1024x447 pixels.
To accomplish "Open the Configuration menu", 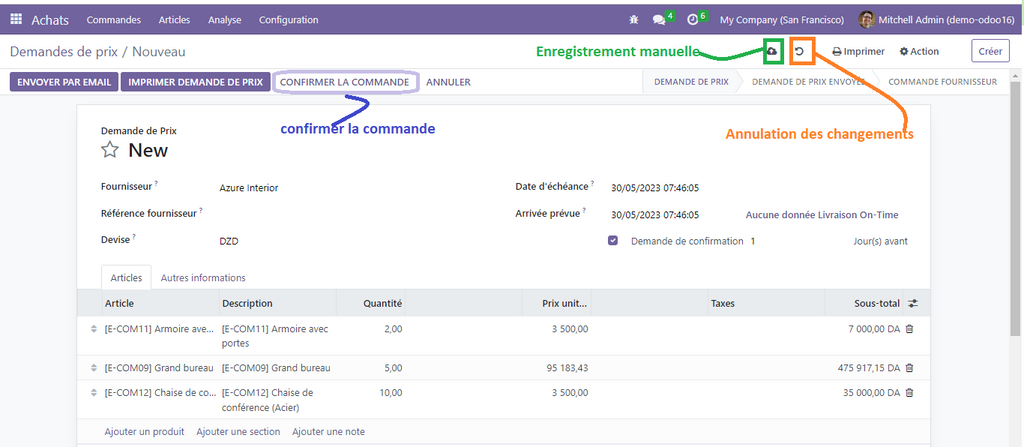I will 289,20.
